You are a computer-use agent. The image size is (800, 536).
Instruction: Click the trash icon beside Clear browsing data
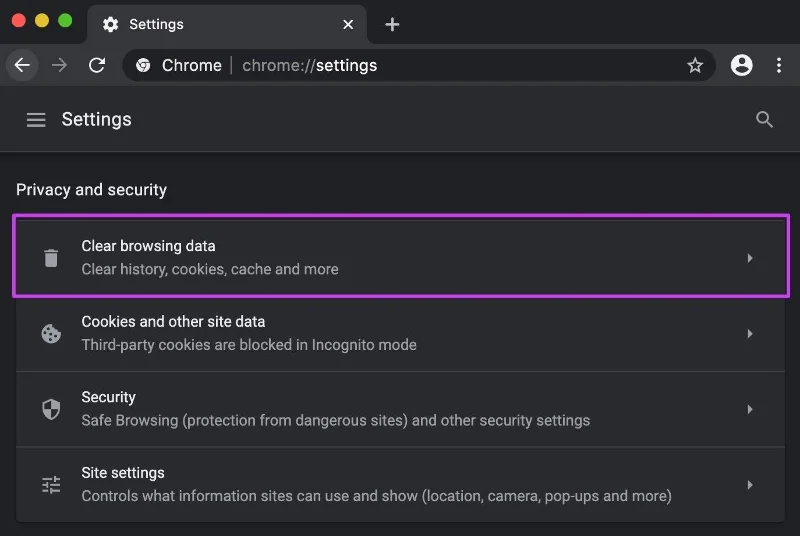pos(51,258)
